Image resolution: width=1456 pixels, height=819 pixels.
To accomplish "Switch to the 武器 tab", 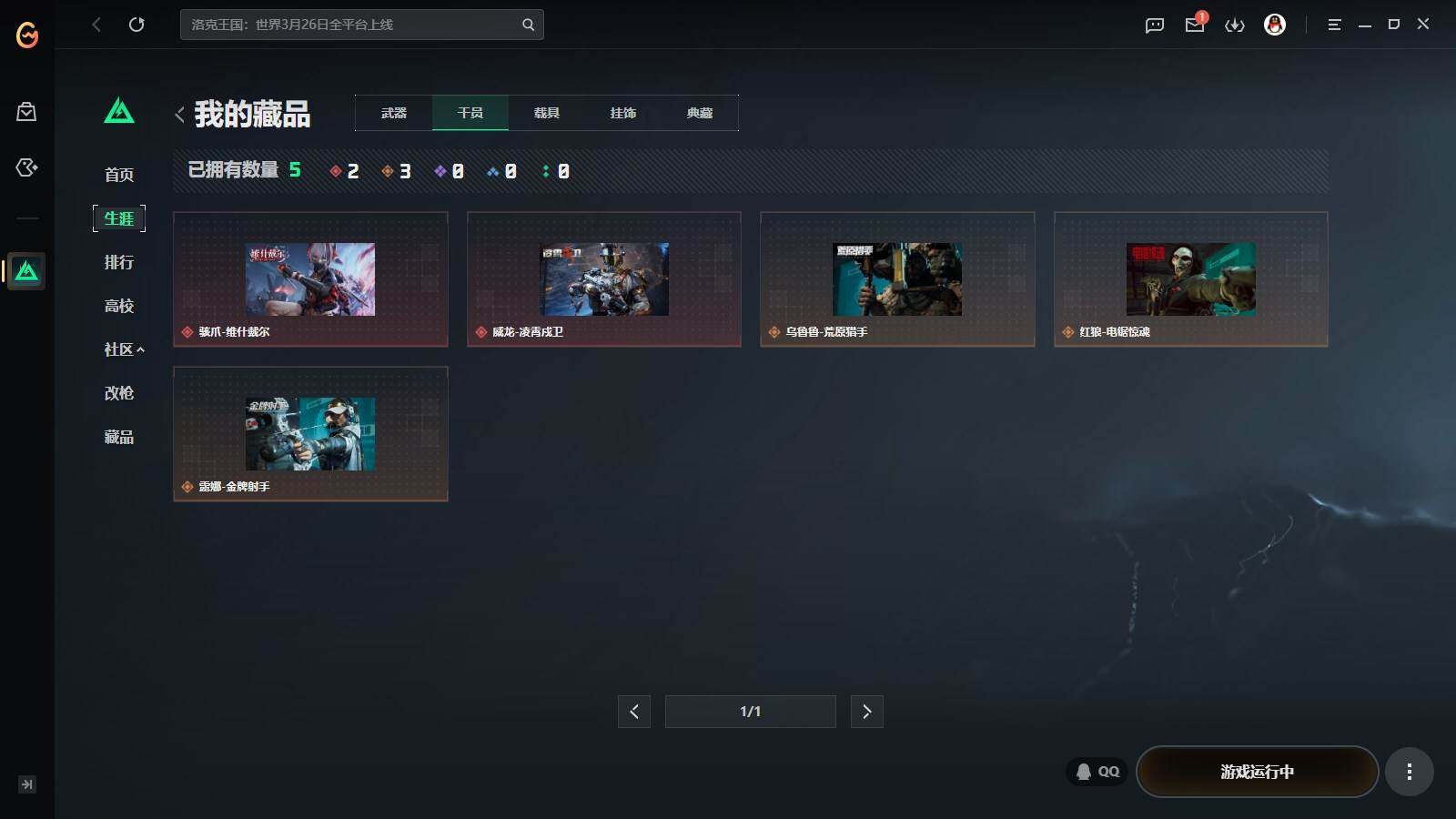I will pyautogui.click(x=394, y=113).
